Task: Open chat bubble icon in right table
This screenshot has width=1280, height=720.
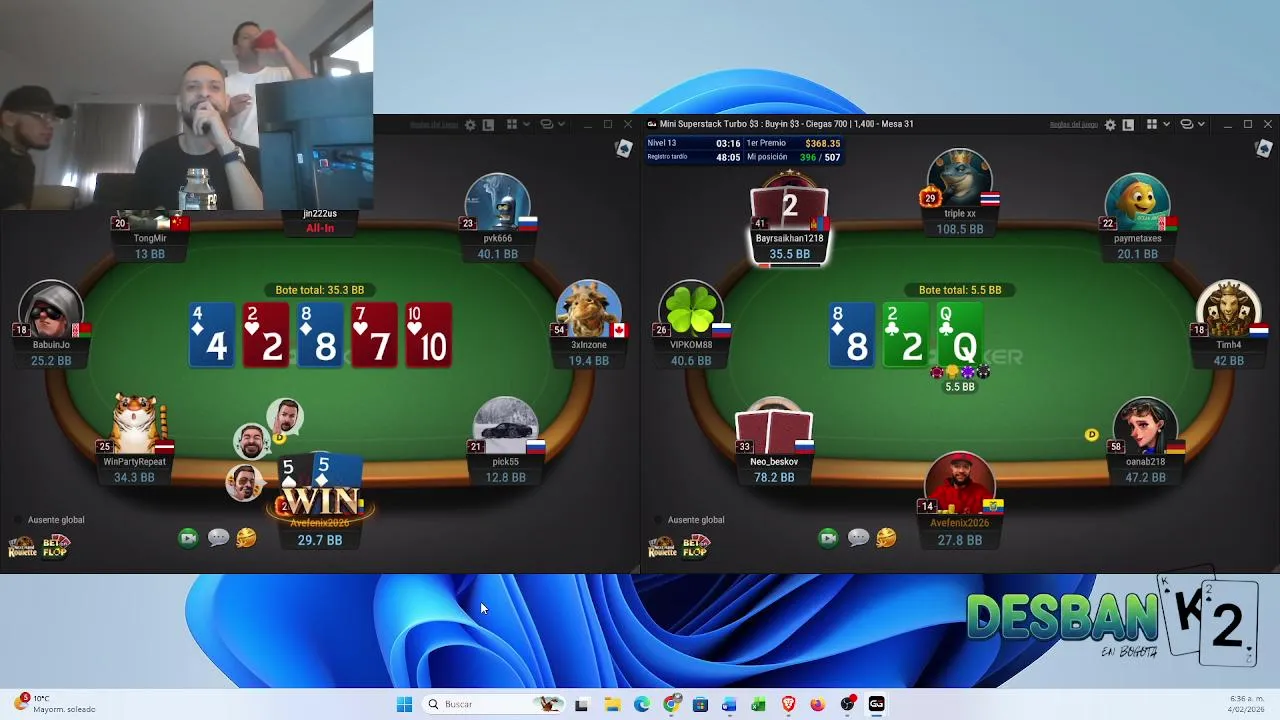Action: [x=858, y=538]
